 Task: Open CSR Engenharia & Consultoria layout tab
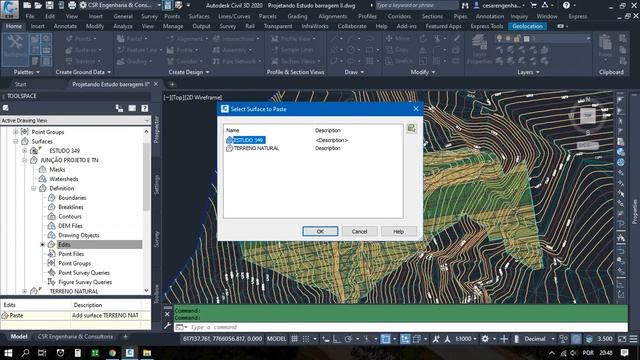coord(75,337)
